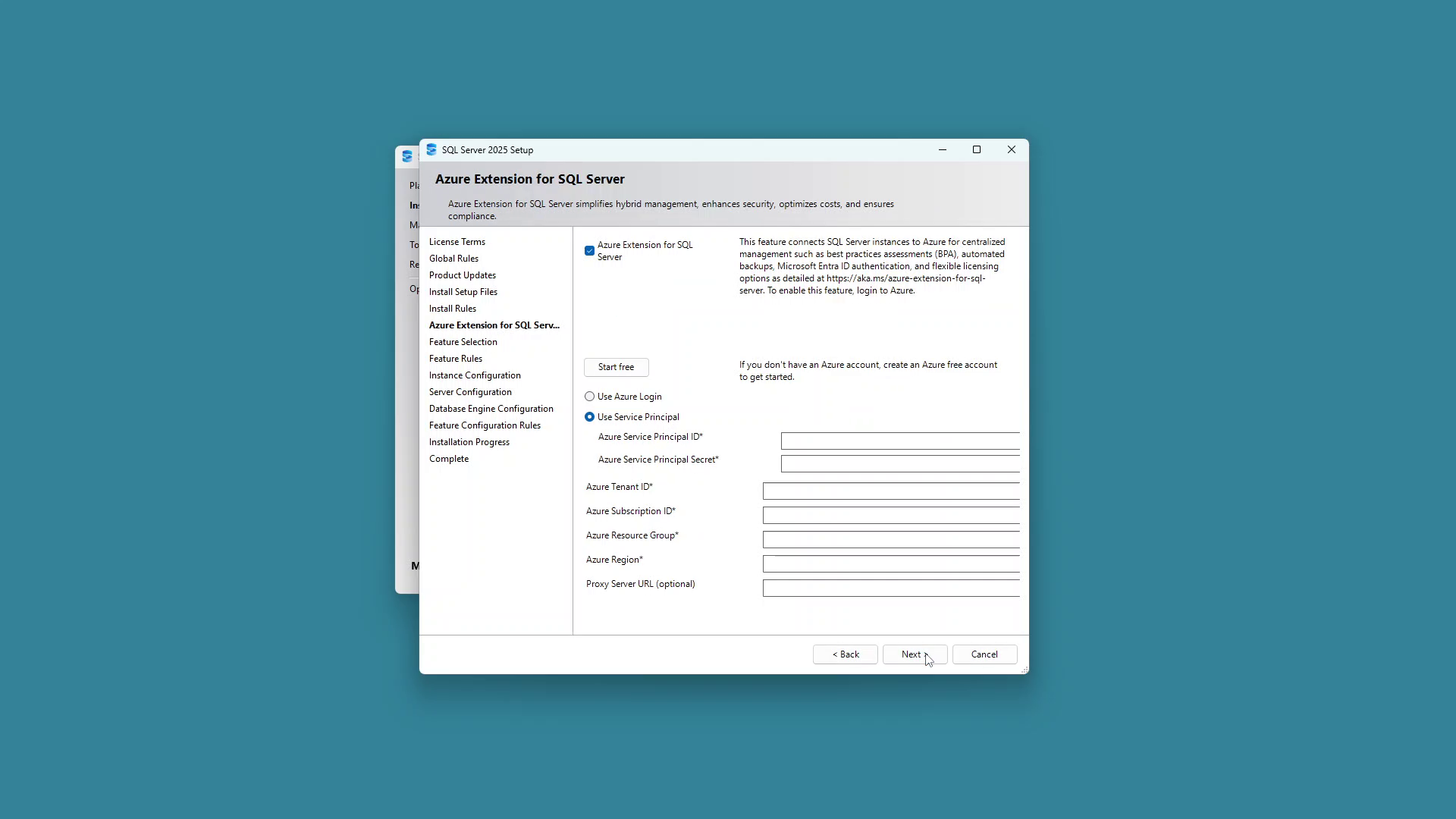Viewport: 1456px width, 819px height.
Task: Select Database Engine Configuration step
Action: click(491, 409)
